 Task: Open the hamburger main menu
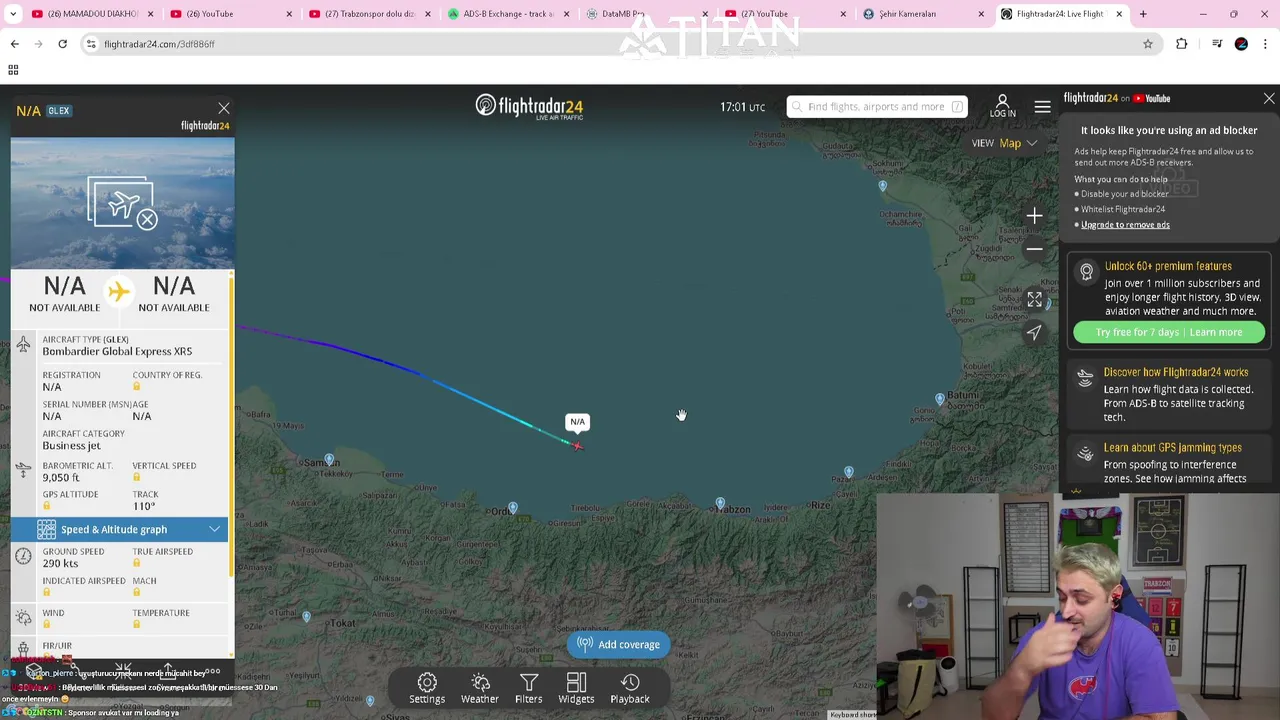click(x=1042, y=107)
